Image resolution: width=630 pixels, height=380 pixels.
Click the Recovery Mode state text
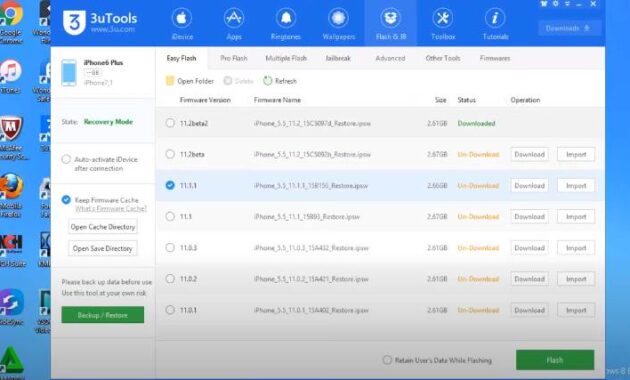[x=108, y=122]
